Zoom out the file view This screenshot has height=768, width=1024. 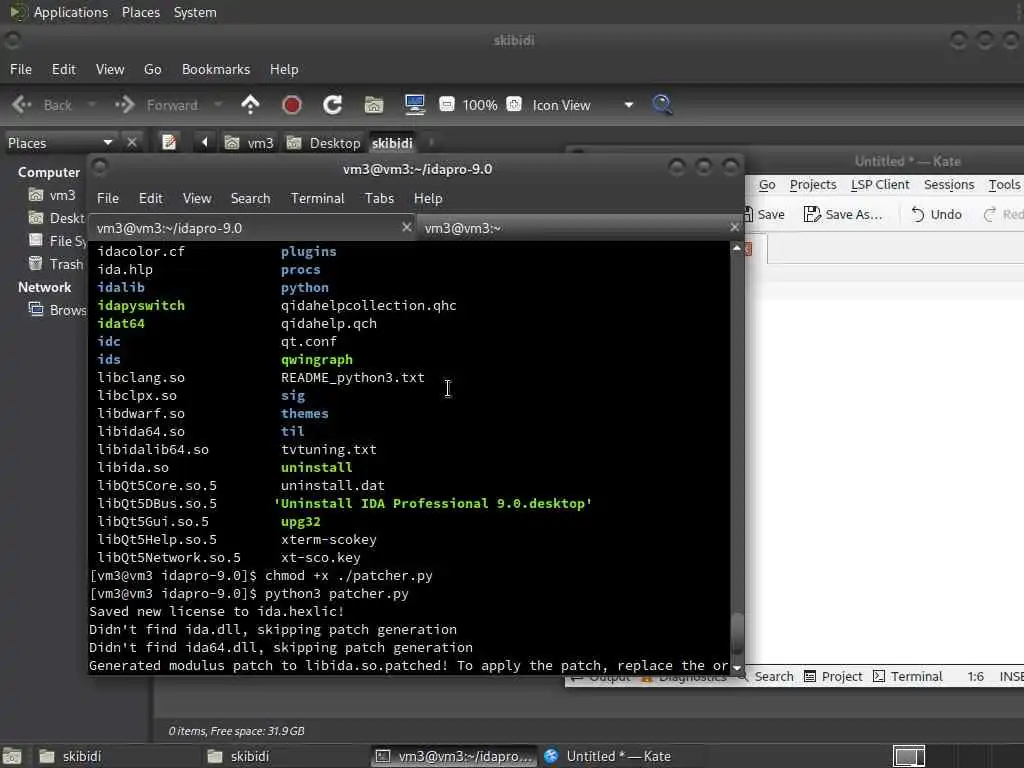pyautogui.click(x=447, y=104)
